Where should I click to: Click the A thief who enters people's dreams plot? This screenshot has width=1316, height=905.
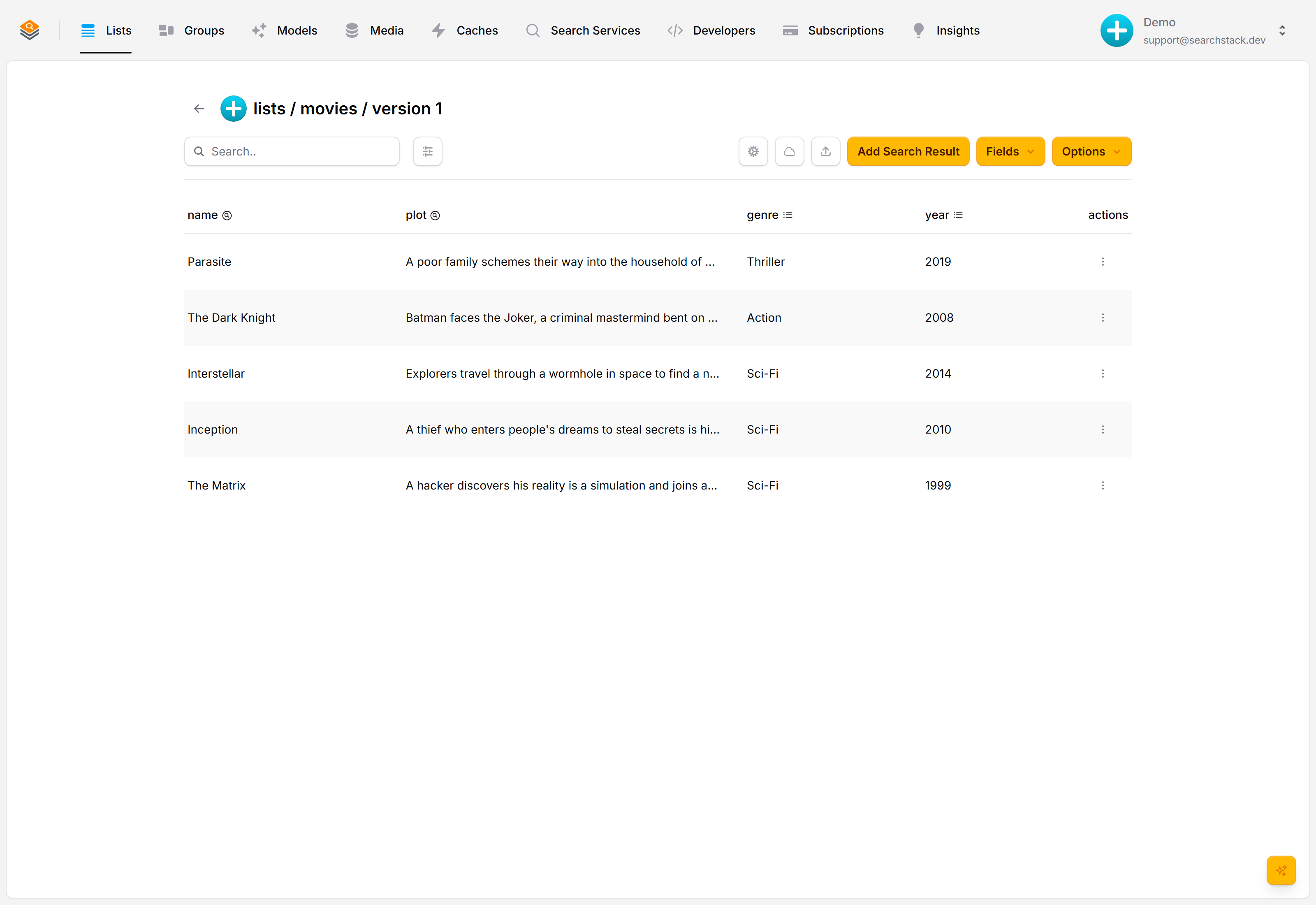coord(563,429)
